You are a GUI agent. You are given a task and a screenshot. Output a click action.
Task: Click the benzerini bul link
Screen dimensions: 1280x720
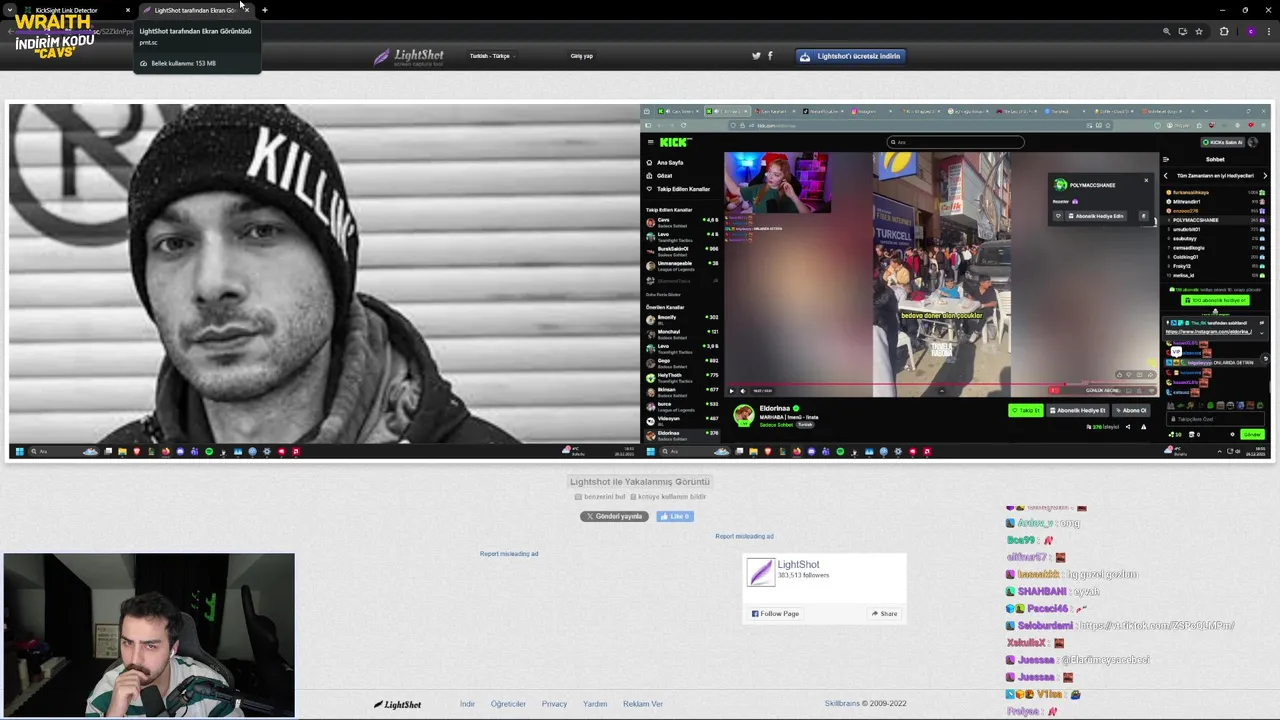(x=599, y=497)
